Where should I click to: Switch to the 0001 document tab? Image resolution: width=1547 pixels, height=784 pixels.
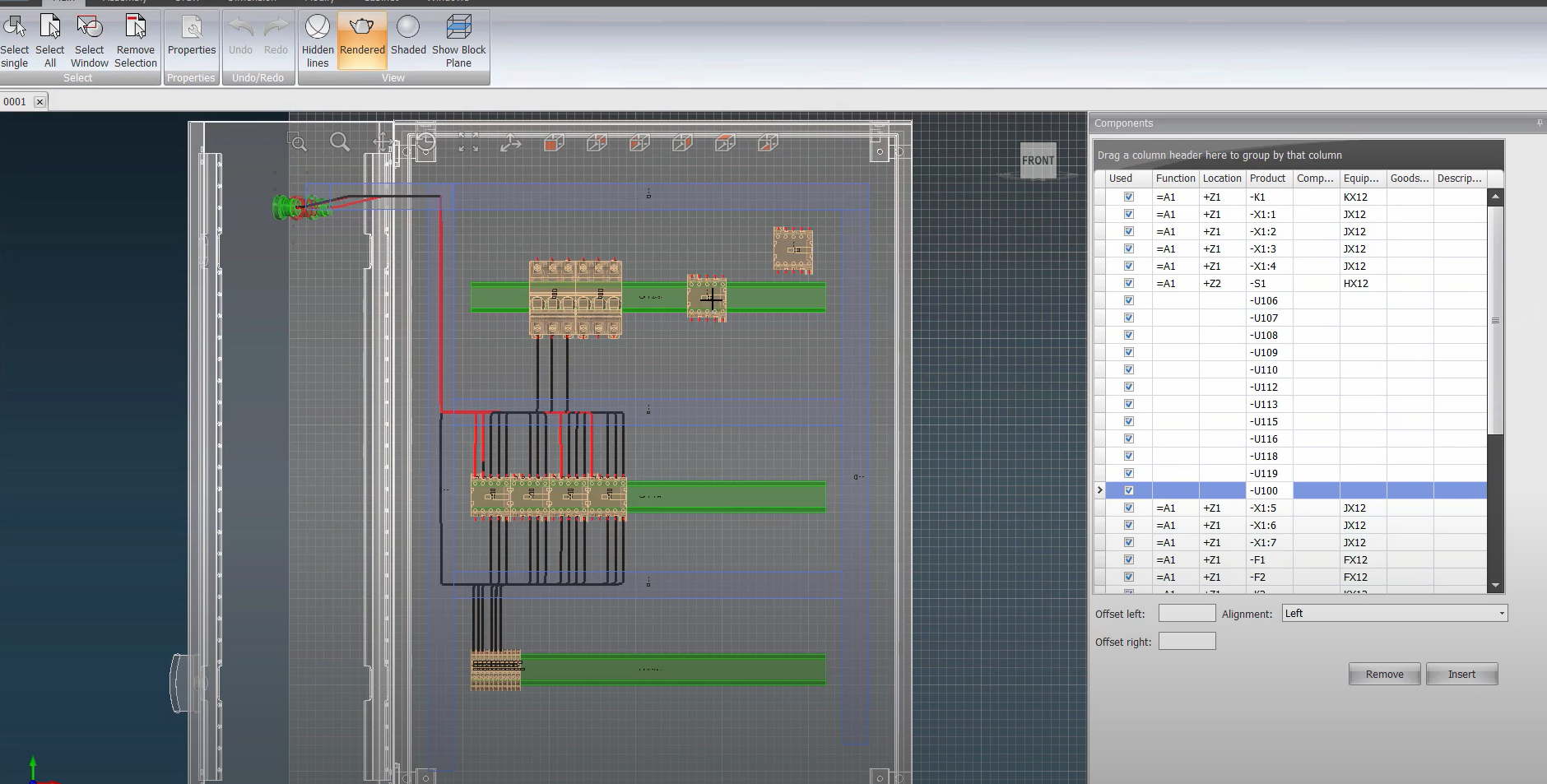tap(15, 102)
